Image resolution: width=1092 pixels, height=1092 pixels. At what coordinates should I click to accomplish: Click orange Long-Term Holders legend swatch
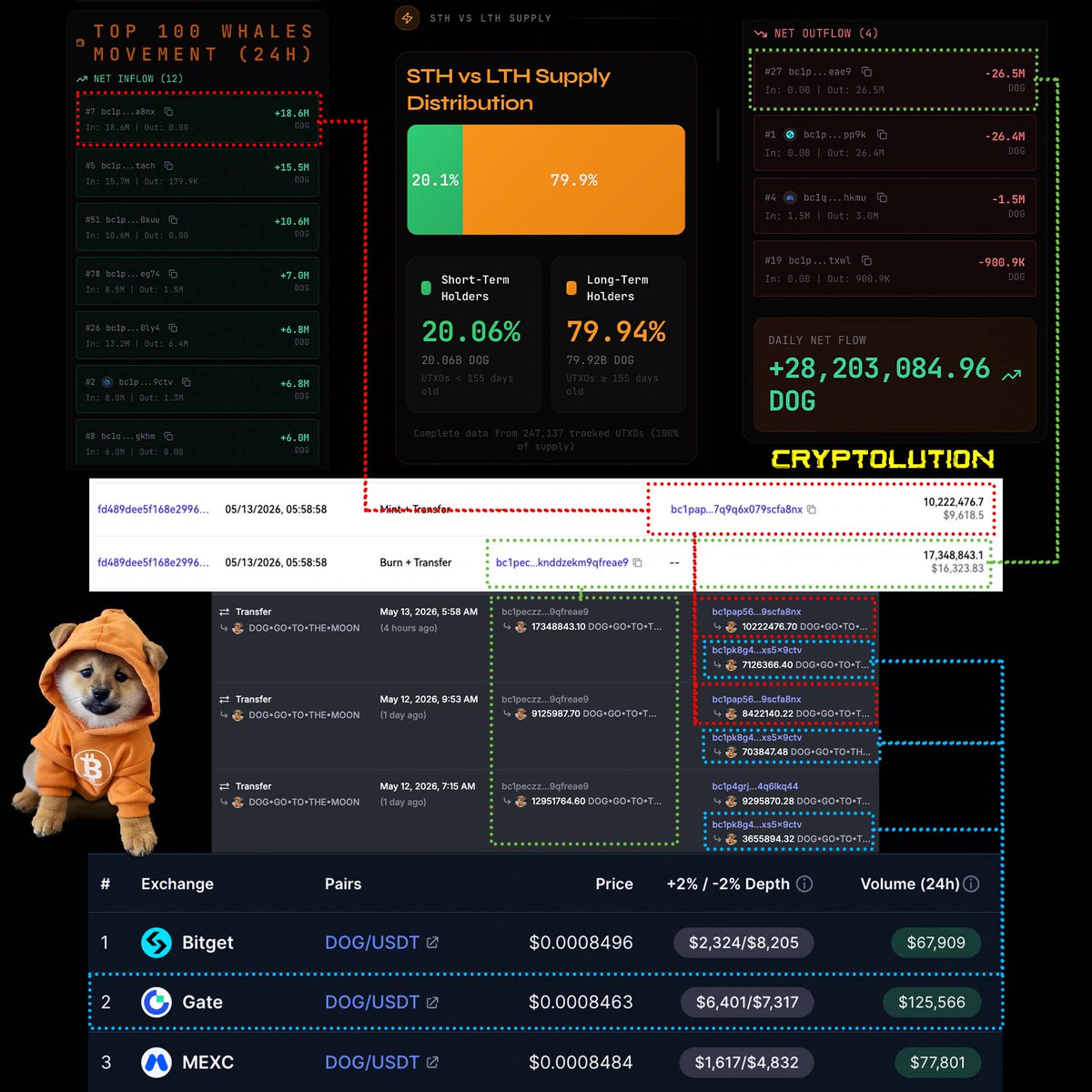[x=571, y=288]
